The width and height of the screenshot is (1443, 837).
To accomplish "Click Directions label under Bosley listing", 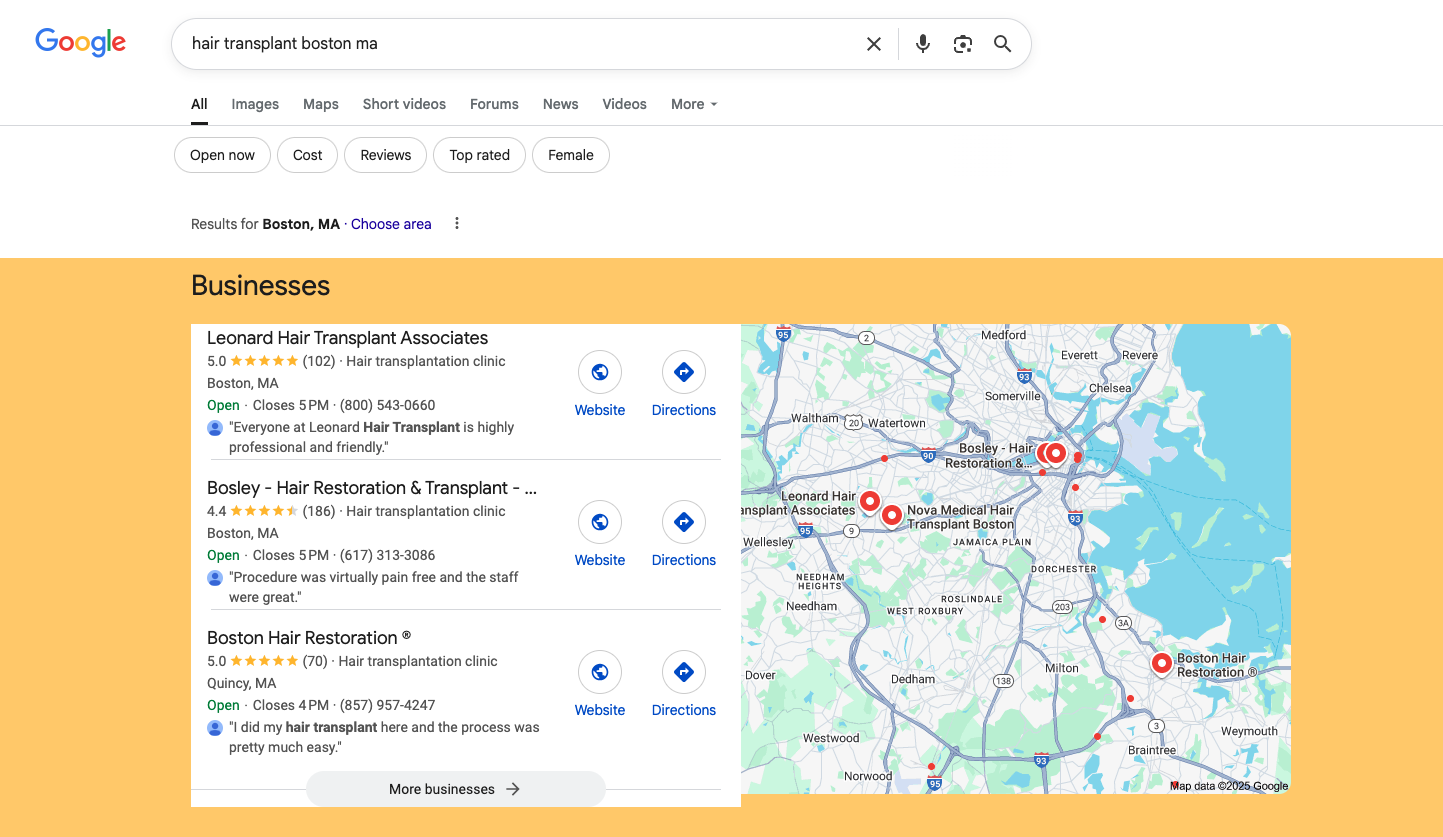I will coord(684,560).
